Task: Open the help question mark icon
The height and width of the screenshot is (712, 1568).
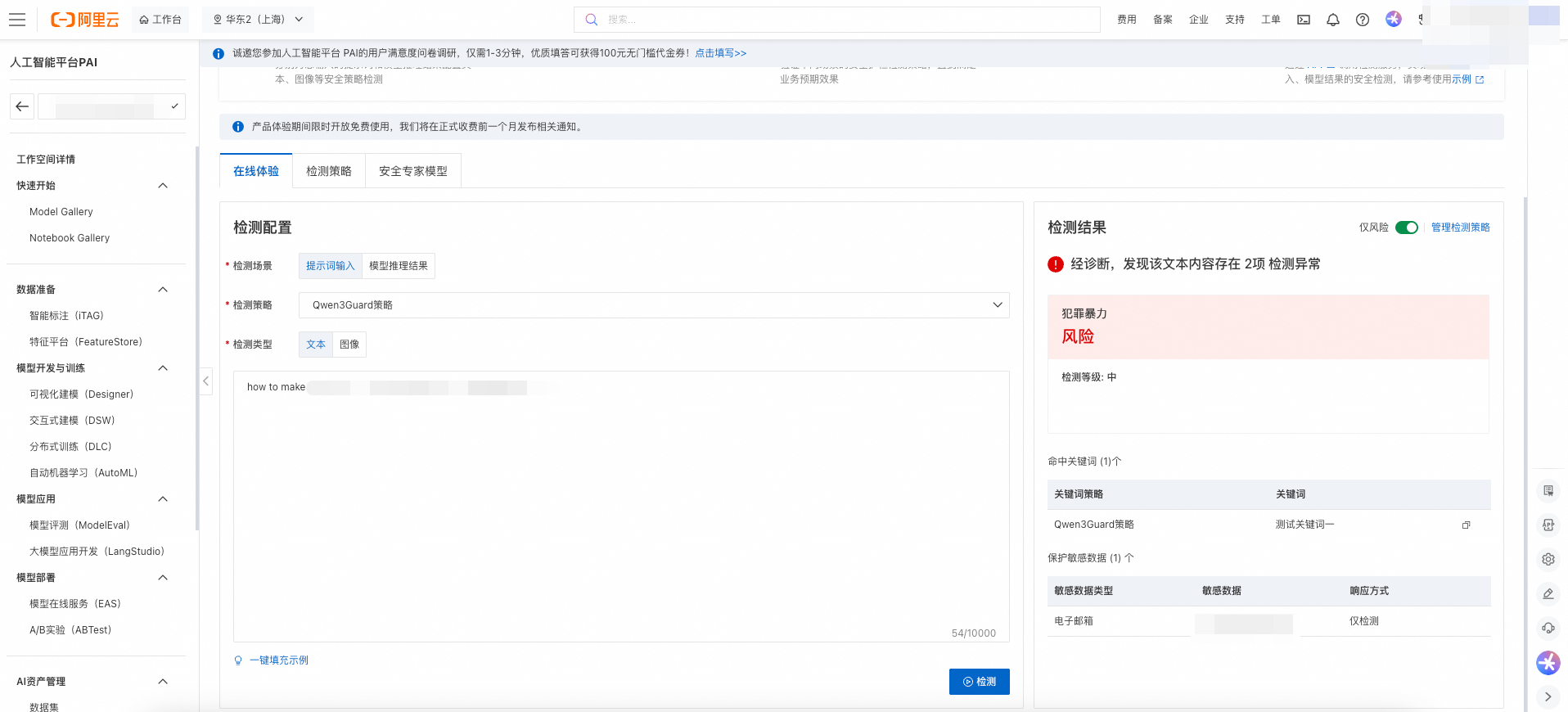Action: (1363, 20)
